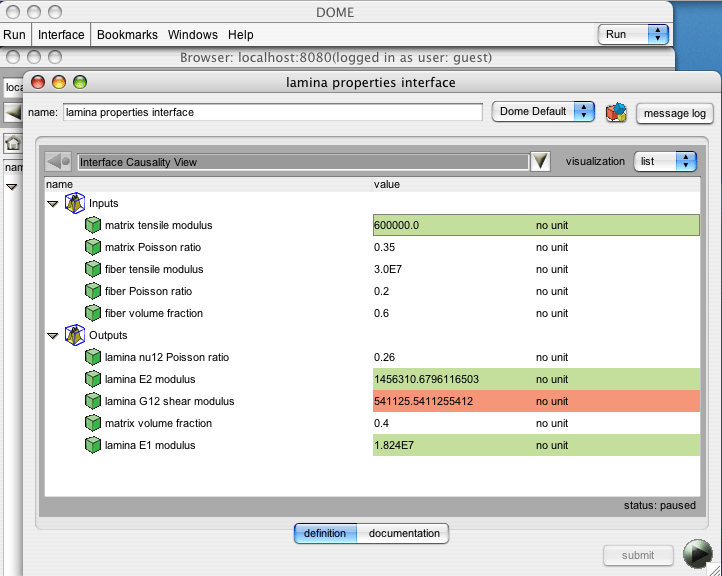722x576 pixels.
Task: Click the lamina nu12 Poisson ratio value 0.26
Action: click(384, 357)
